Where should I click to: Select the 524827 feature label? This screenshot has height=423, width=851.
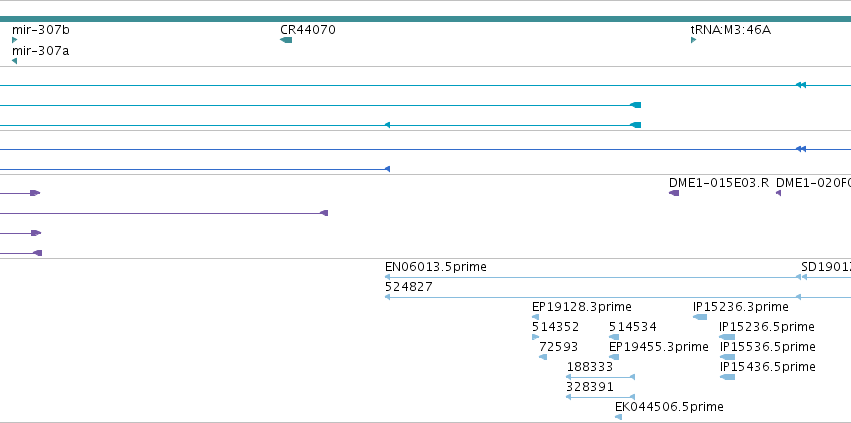click(409, 287)
